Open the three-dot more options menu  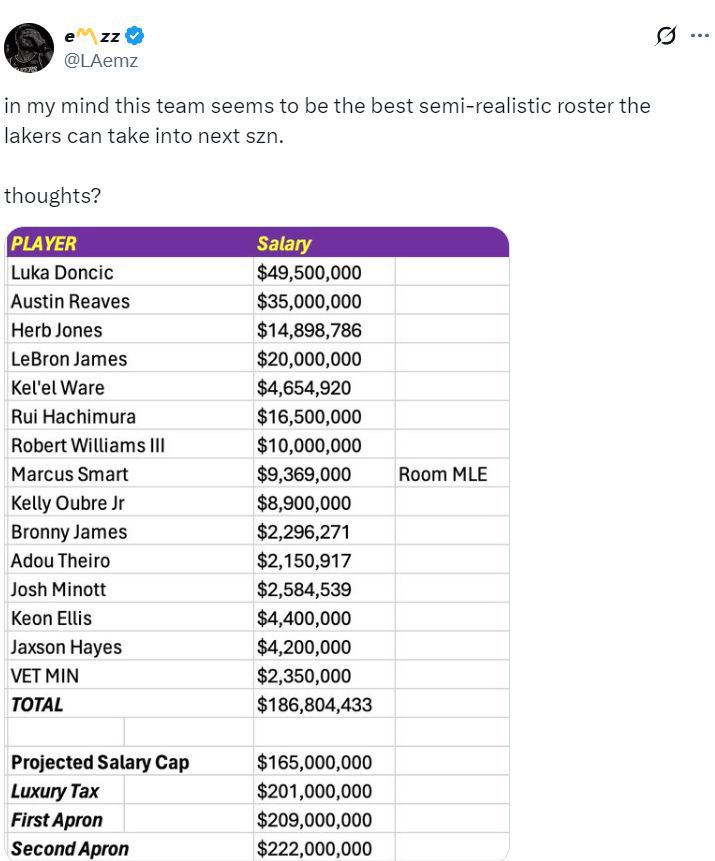click(700, 36)
